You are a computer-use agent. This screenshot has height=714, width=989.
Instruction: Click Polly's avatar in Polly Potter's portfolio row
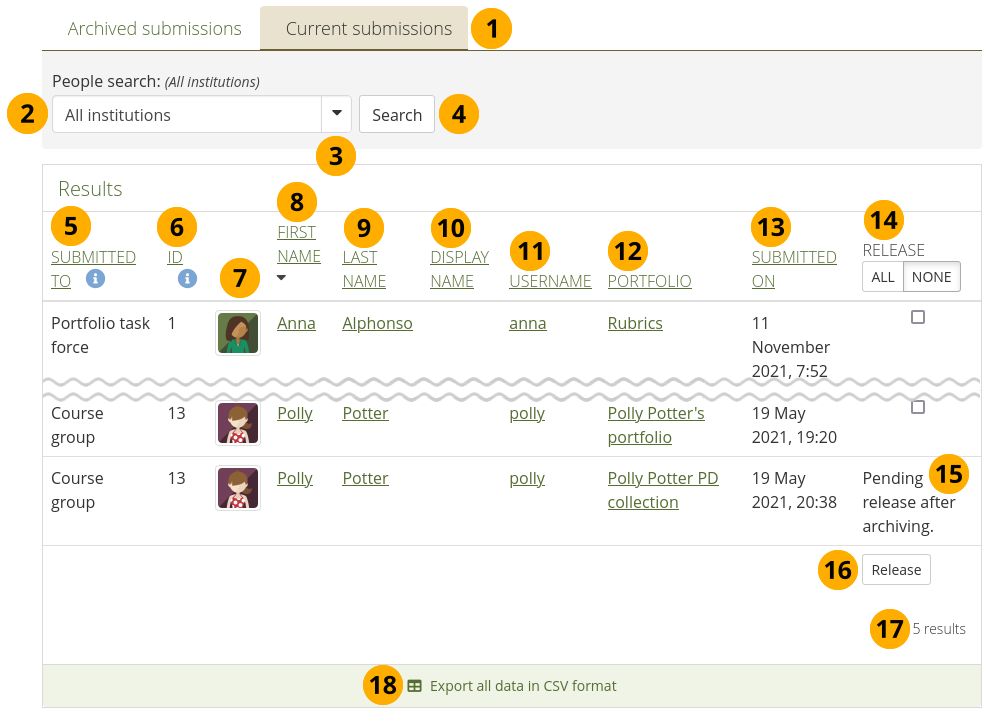pos(238,424)
